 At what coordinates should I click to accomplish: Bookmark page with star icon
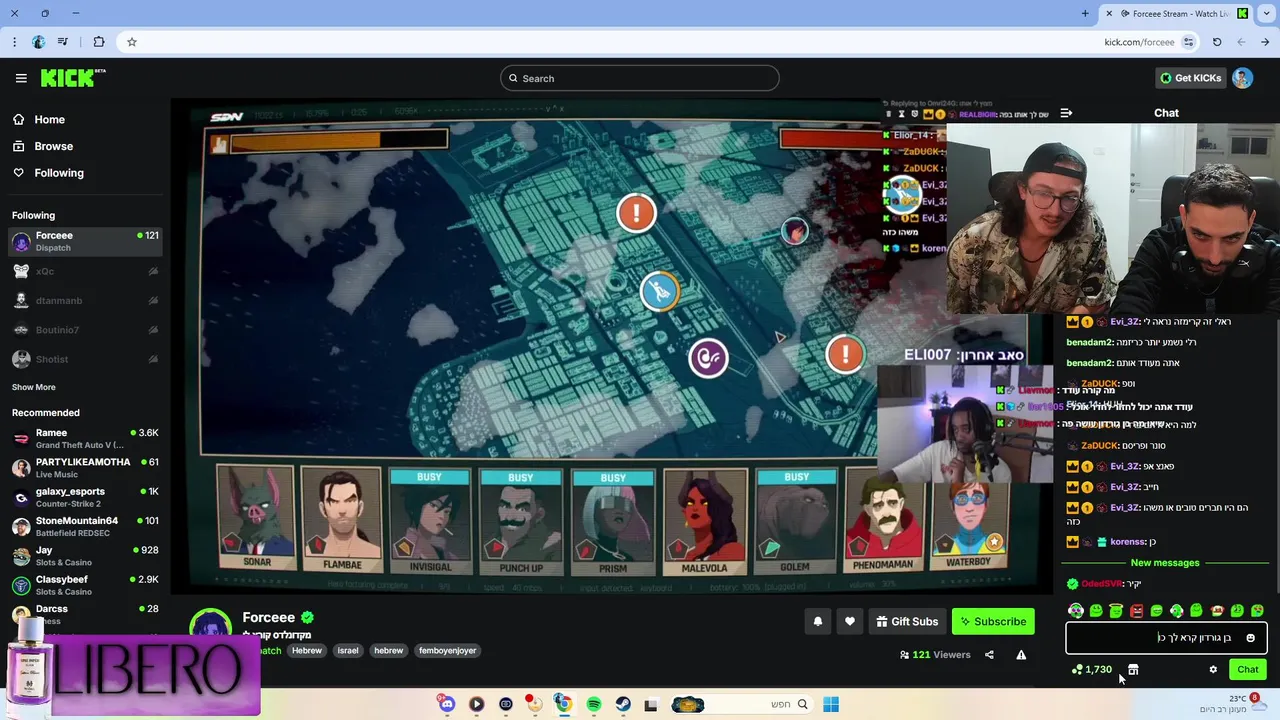(x=131, y=42)
